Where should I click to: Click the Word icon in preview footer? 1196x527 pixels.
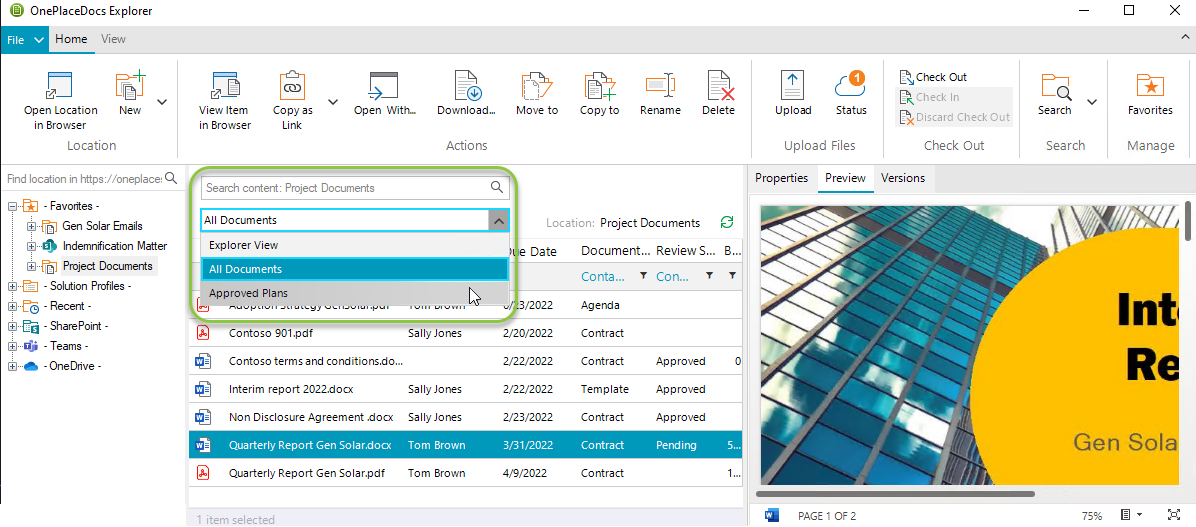pos(771,515)
